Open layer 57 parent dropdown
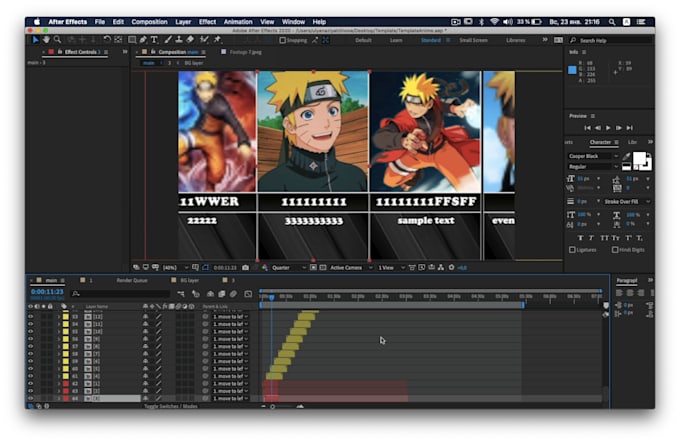Image resolution: width=680 pixels, height=442 pixels. click(x=230, y=346)
